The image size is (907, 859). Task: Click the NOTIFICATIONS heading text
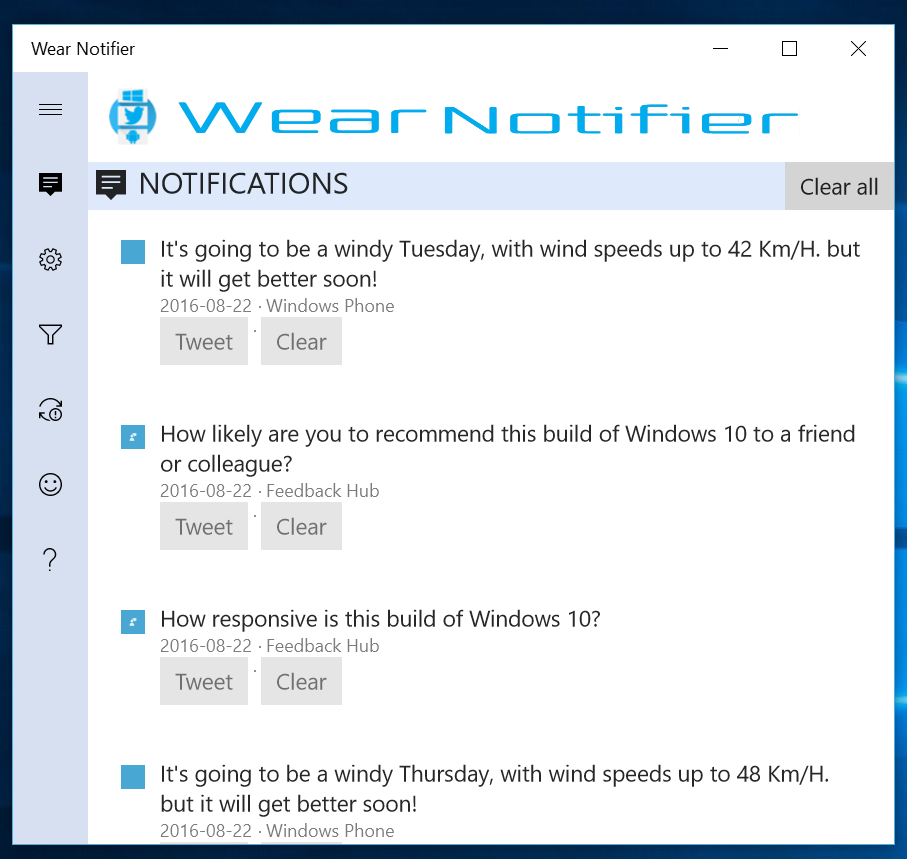244,184
